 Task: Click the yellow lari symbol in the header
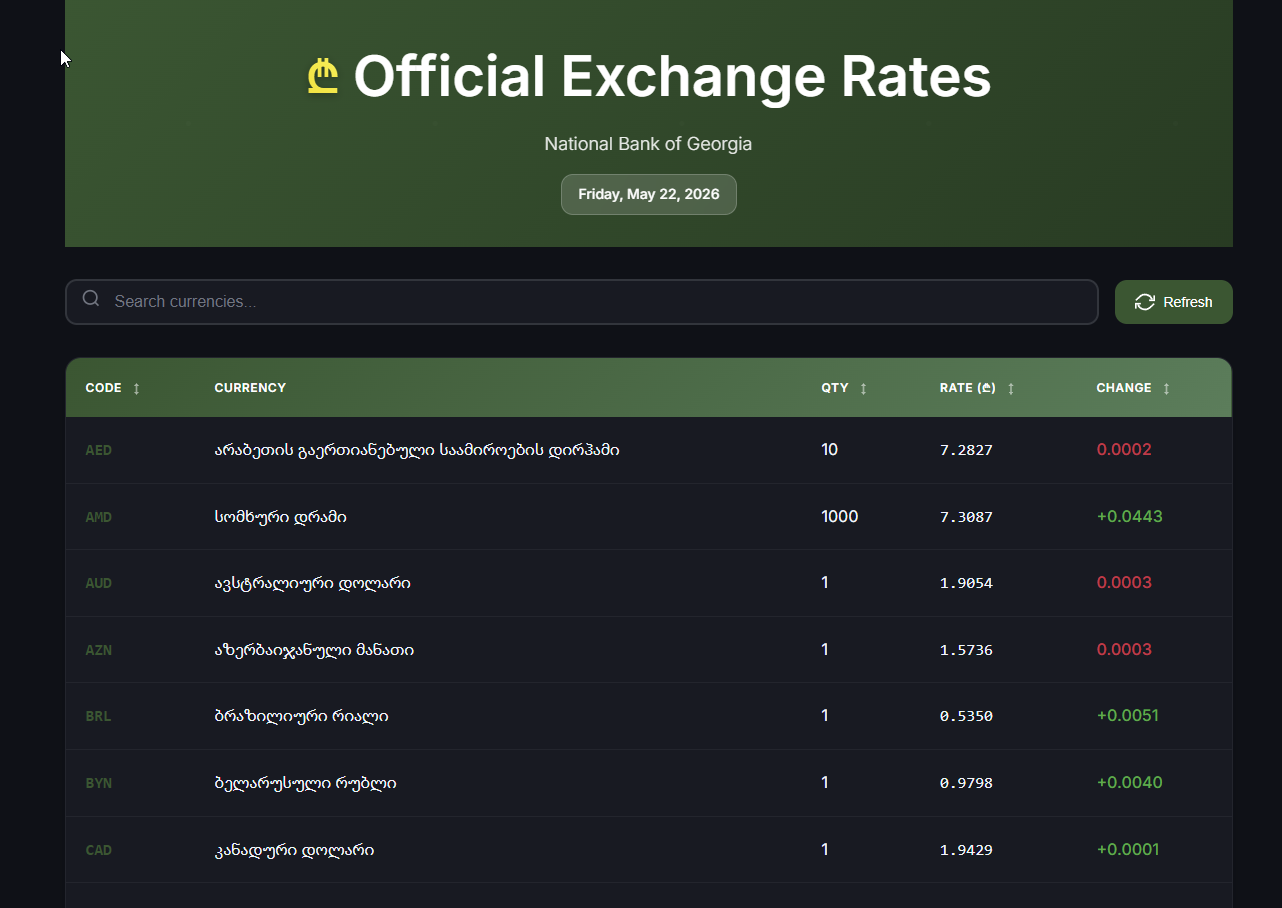click(x=323, y=77)
